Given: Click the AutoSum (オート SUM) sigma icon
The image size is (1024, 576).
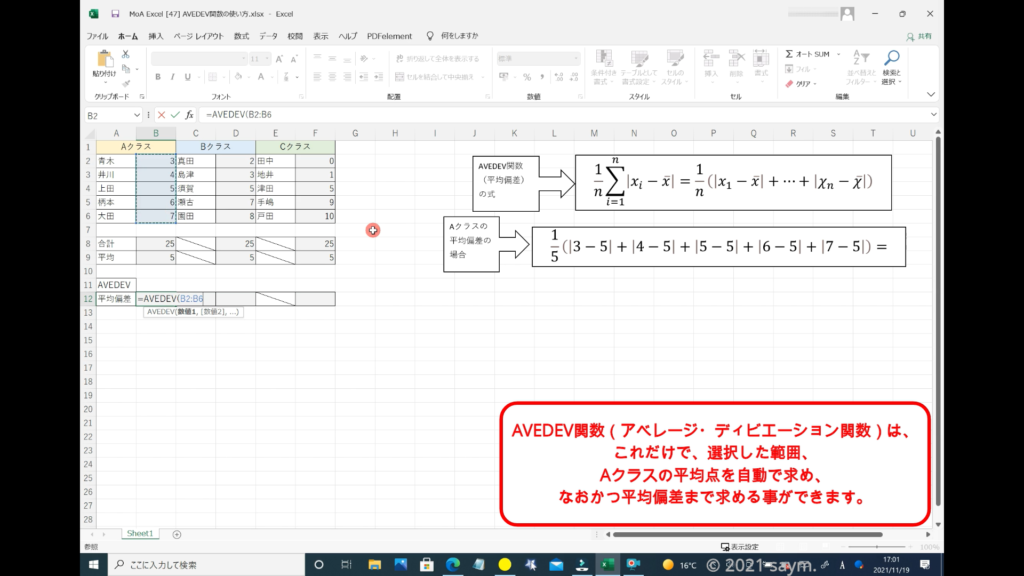Looking at the screenshot, I should point(790,54).
